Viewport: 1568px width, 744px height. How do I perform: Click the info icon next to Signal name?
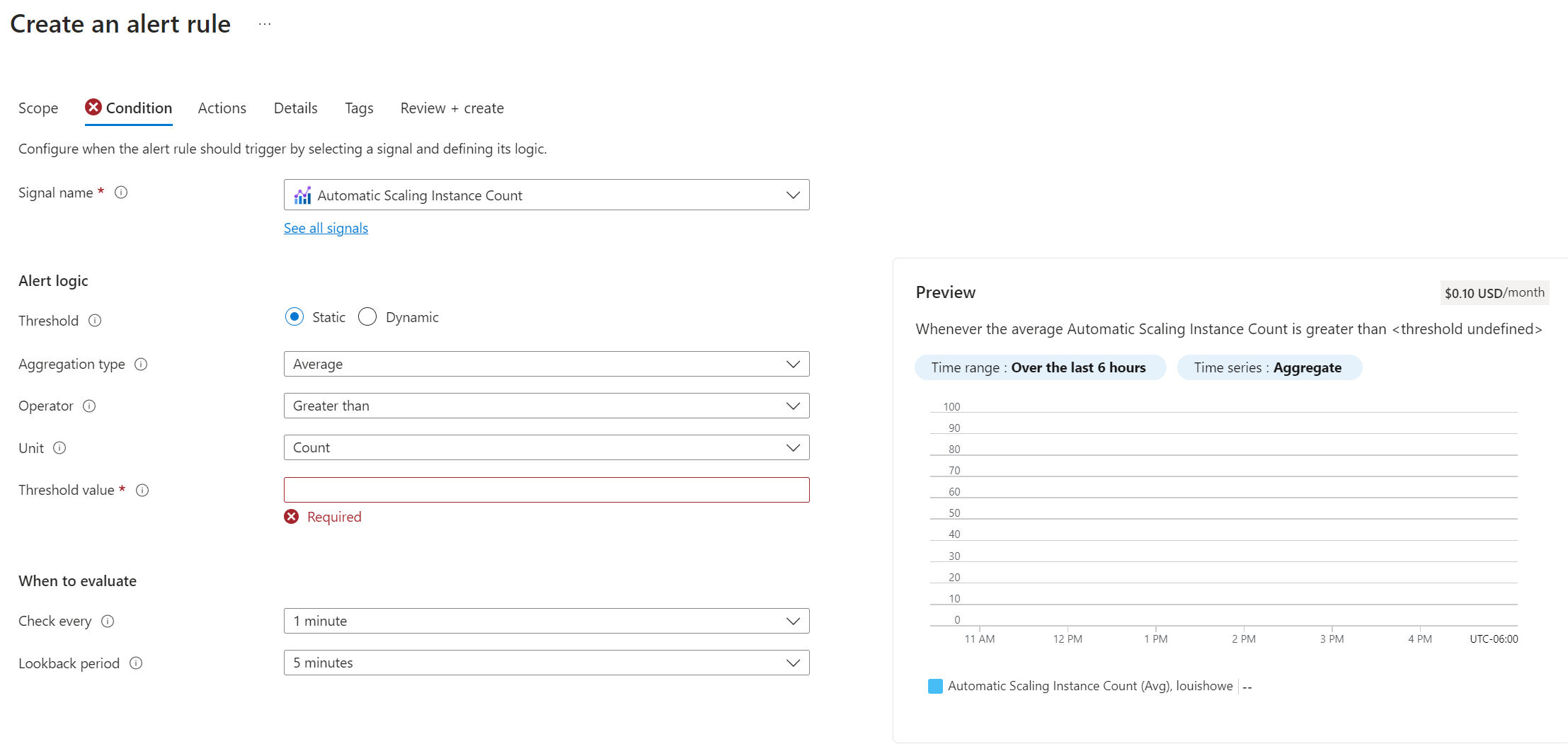(121, 193)
